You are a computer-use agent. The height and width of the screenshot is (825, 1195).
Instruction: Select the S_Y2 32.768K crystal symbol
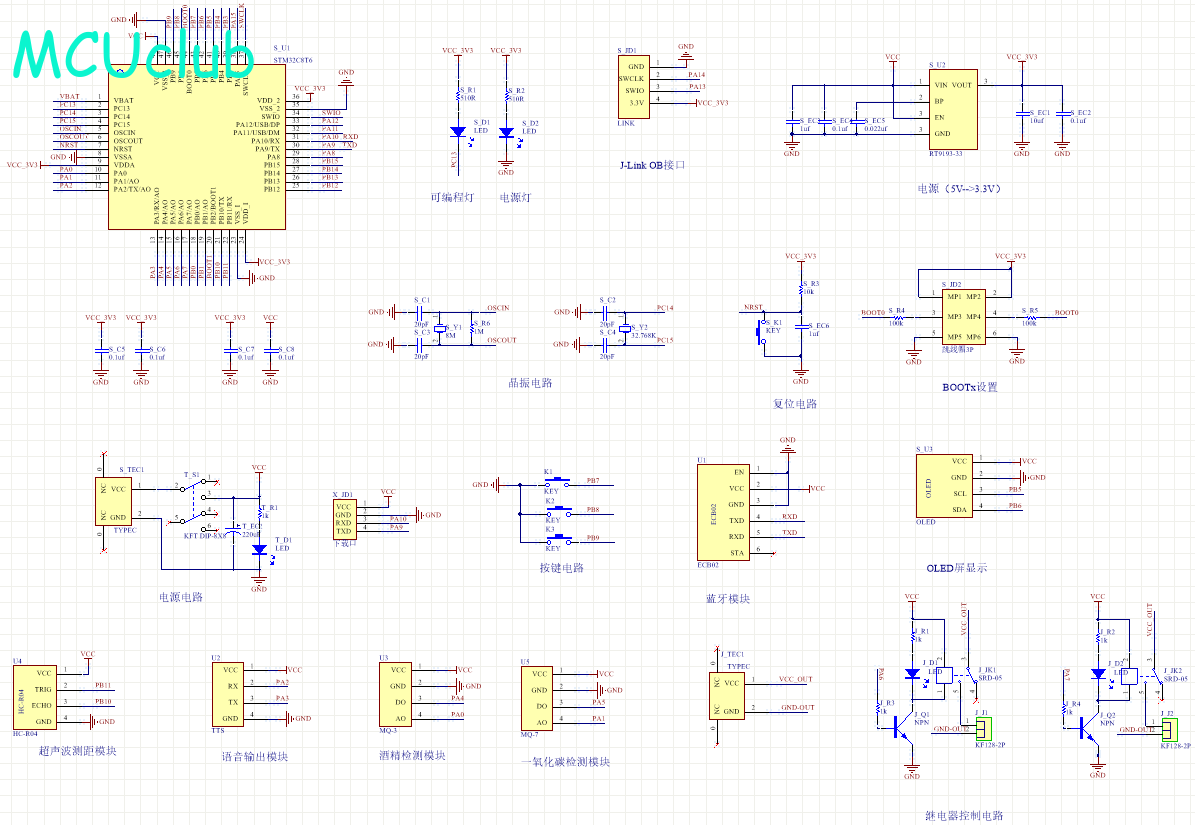click(625, 328)
